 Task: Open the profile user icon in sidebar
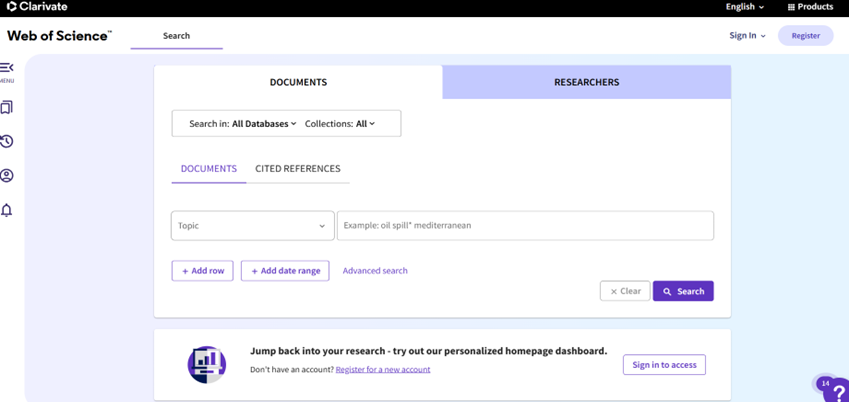6,176
